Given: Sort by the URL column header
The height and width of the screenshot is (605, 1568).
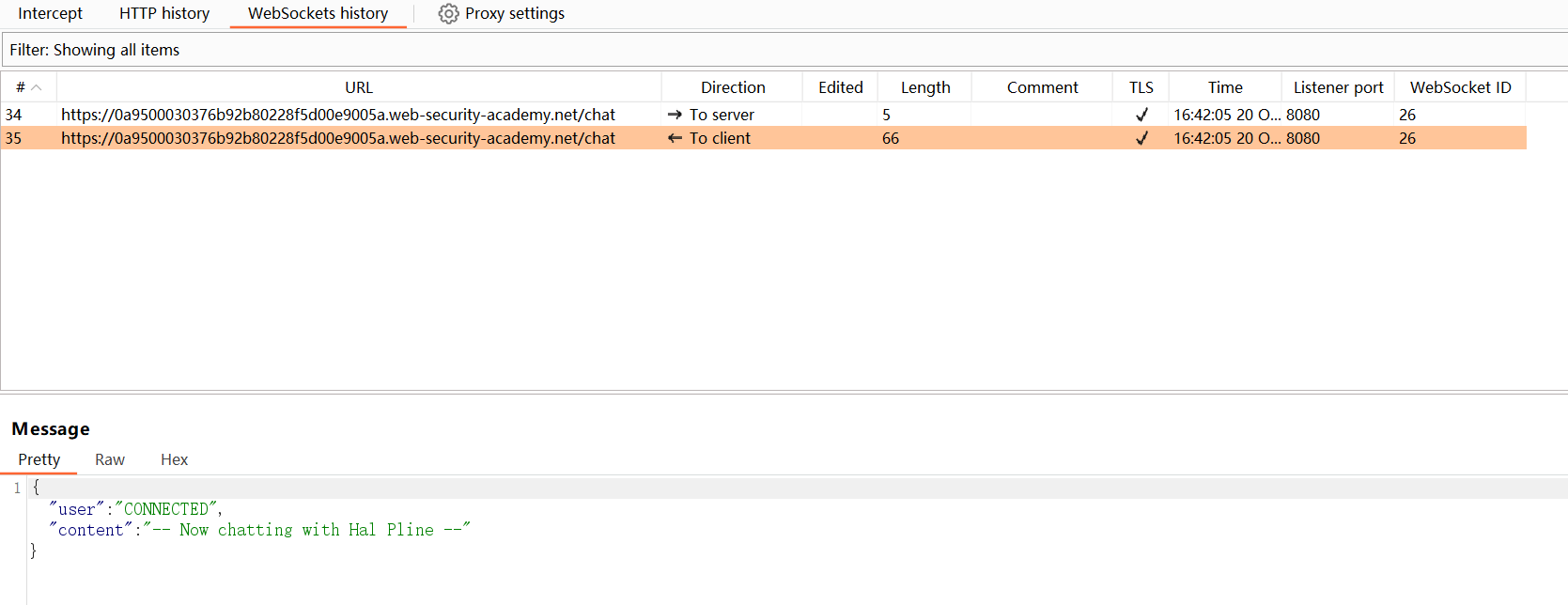Looking at the screenshot, I should (x=359, y=87).
